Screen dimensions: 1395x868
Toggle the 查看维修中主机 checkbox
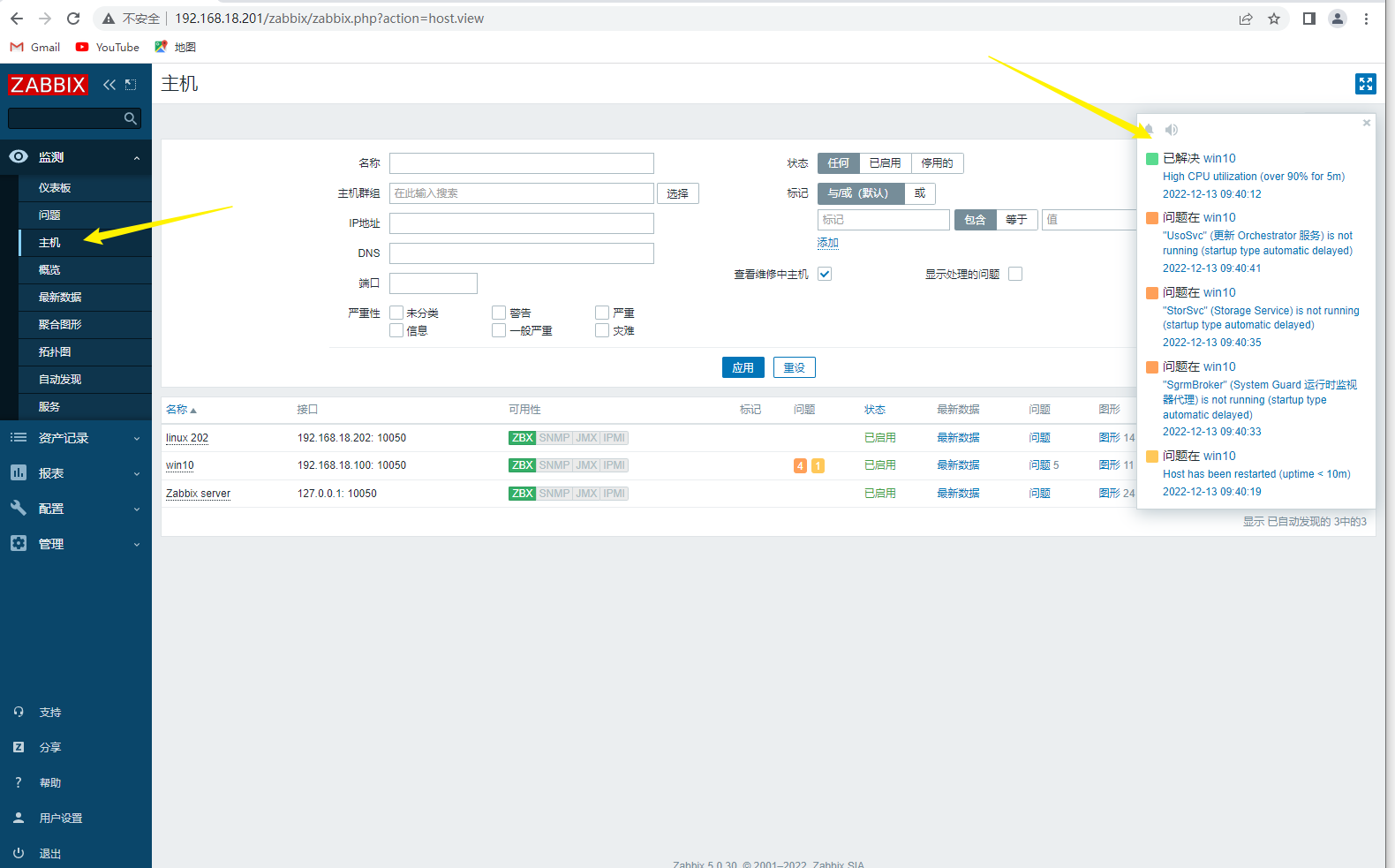(825, 274)
